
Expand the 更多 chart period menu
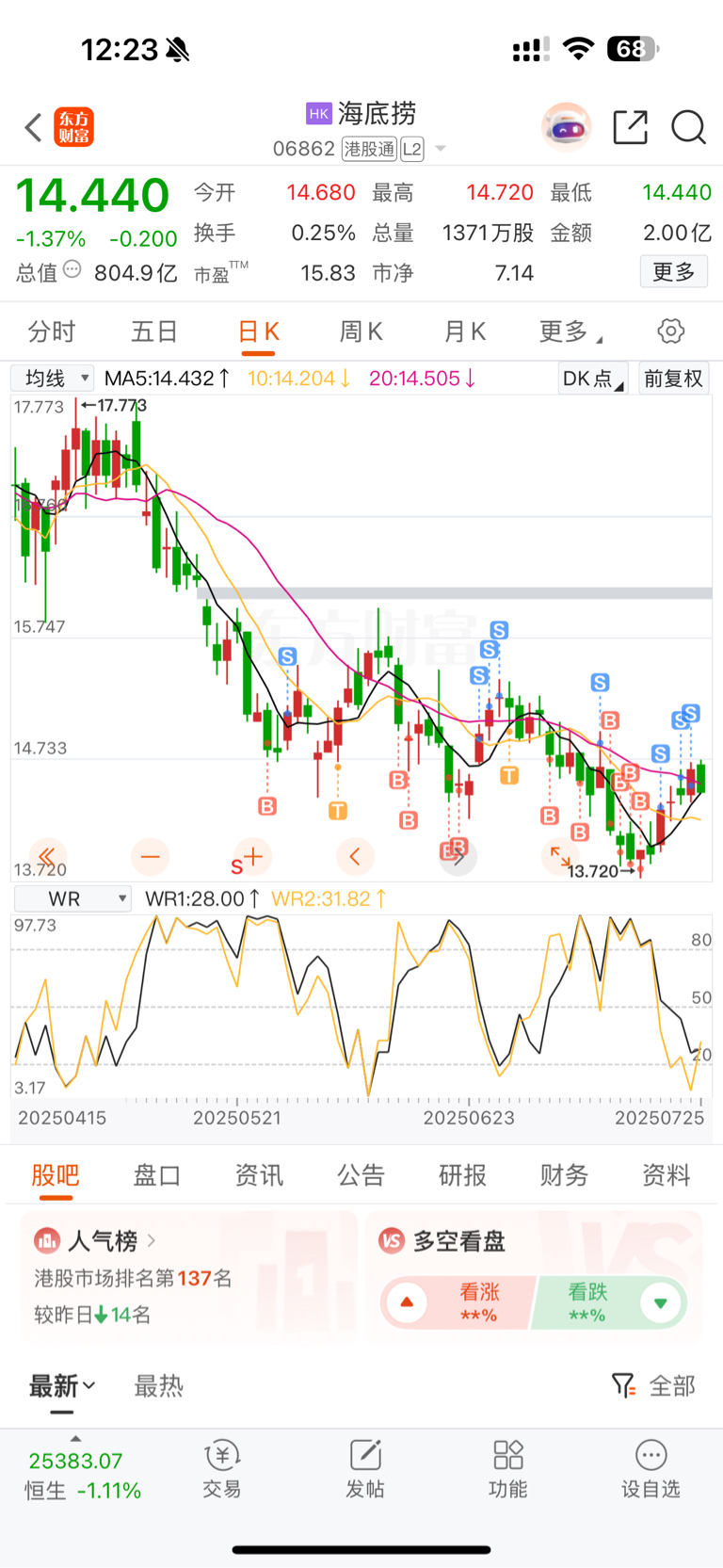570,331
